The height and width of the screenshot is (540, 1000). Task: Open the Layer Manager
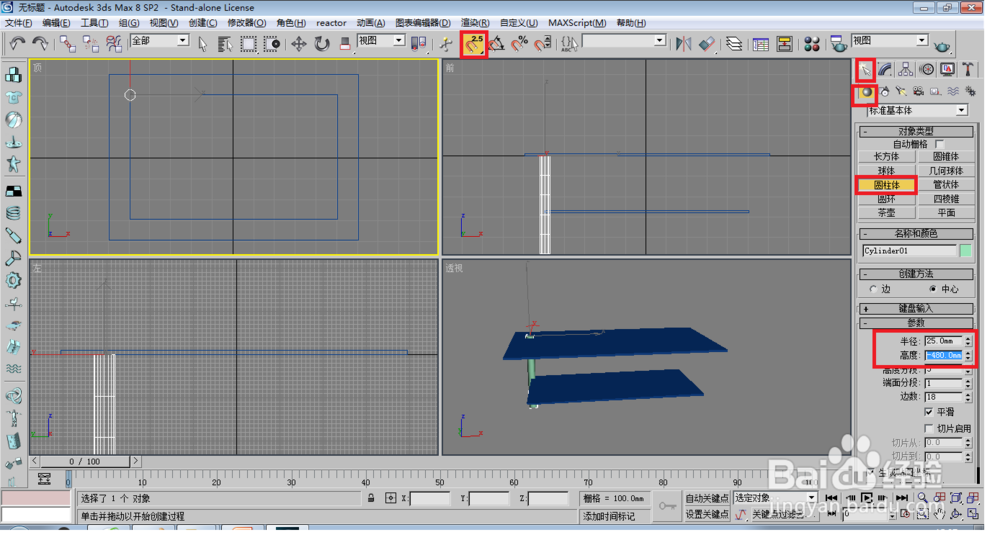click(x=734, y=43)
